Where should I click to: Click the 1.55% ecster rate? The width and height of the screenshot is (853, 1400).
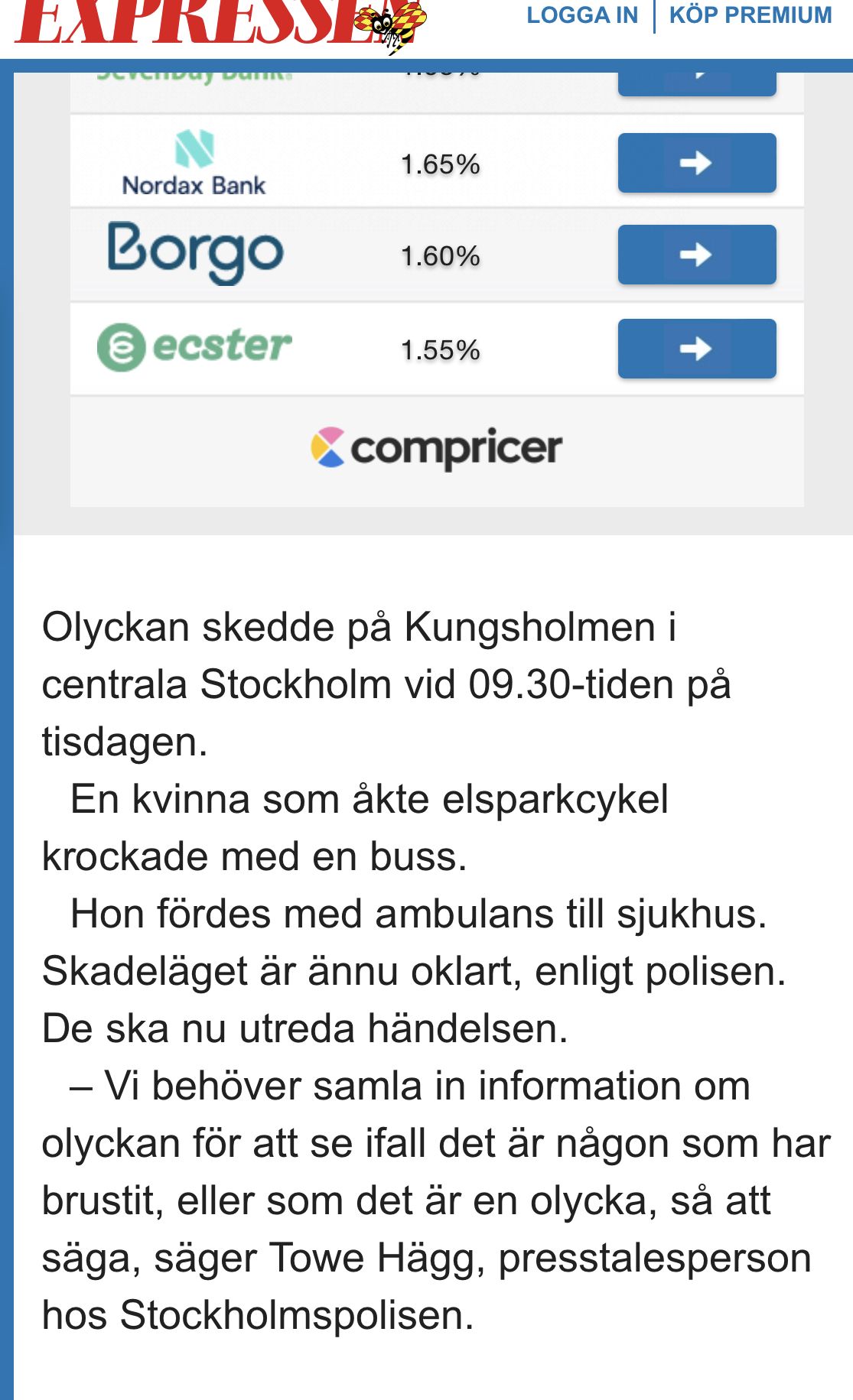click(441, 350)
